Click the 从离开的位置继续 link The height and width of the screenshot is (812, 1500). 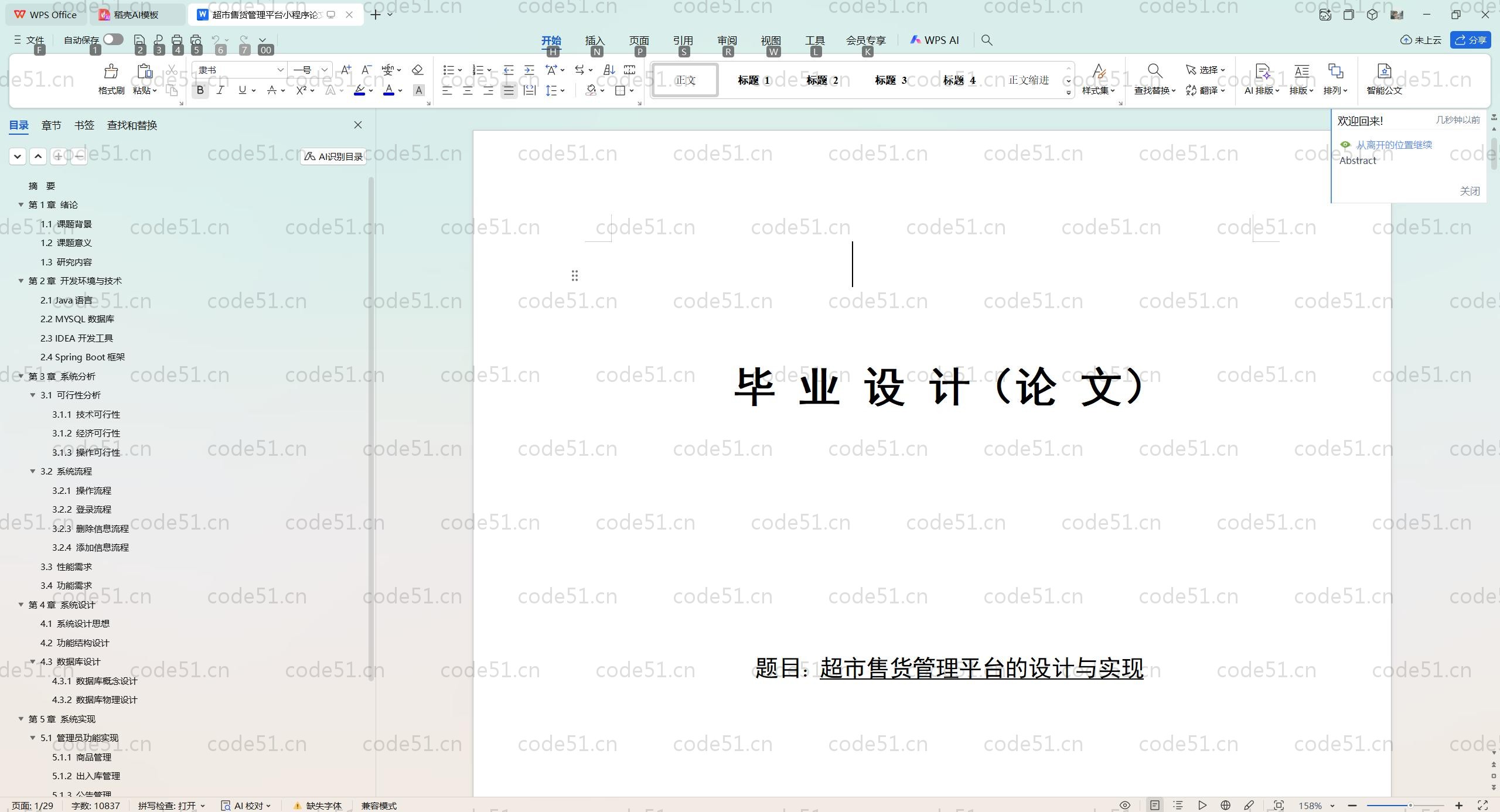tap(1393, 145)
